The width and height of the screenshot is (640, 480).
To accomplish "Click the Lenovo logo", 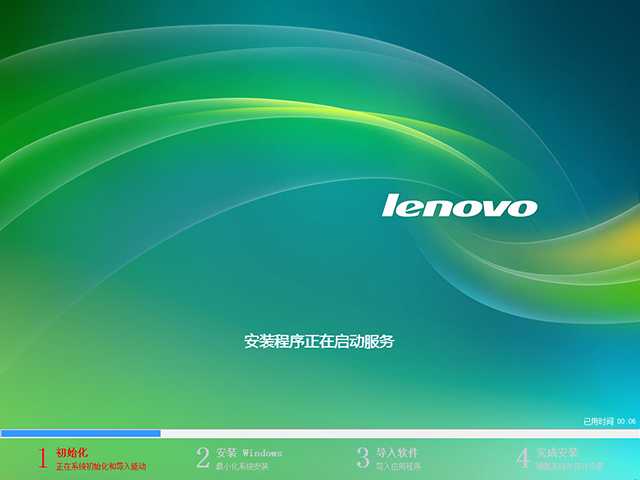I will pyautogui.click(x=459, y=205).
